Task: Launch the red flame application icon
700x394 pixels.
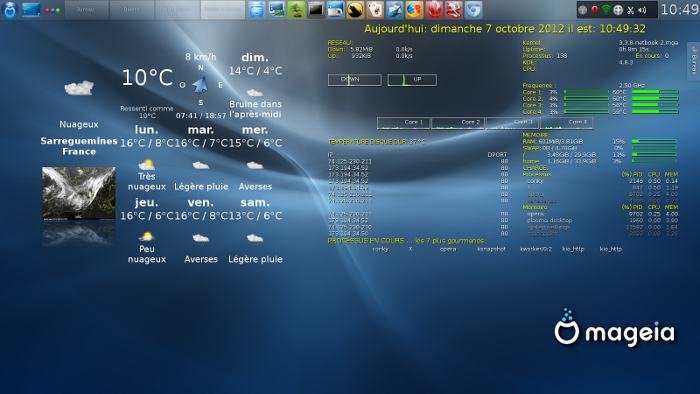Action: coord(434,10)
